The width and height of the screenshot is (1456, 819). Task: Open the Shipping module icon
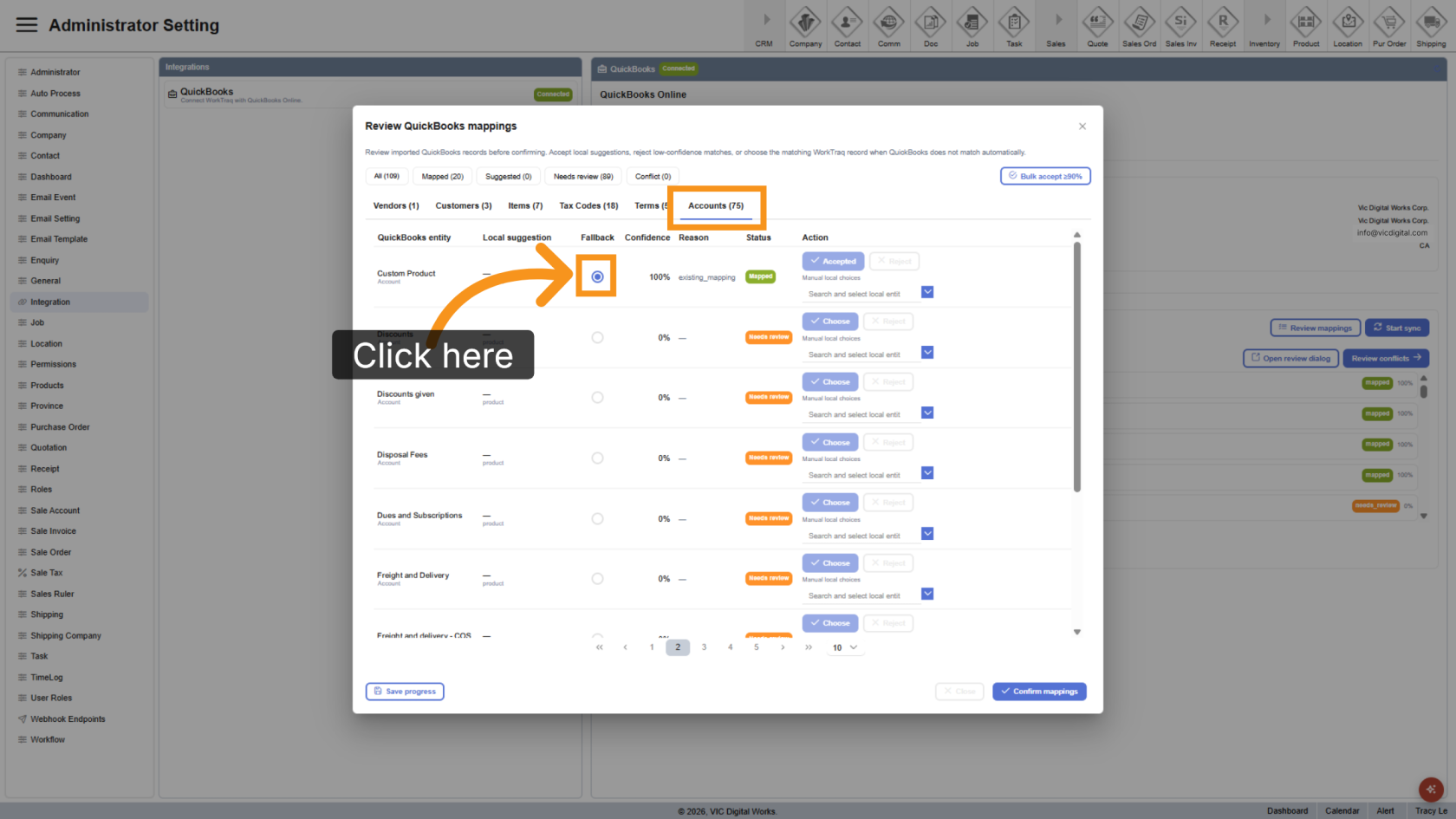tap(1431, 26)
